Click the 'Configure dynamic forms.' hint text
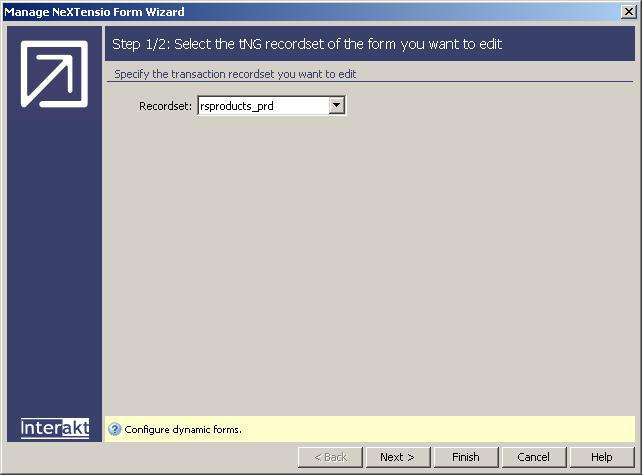This screenshot has height=475, width=642. tap(183, 430)
